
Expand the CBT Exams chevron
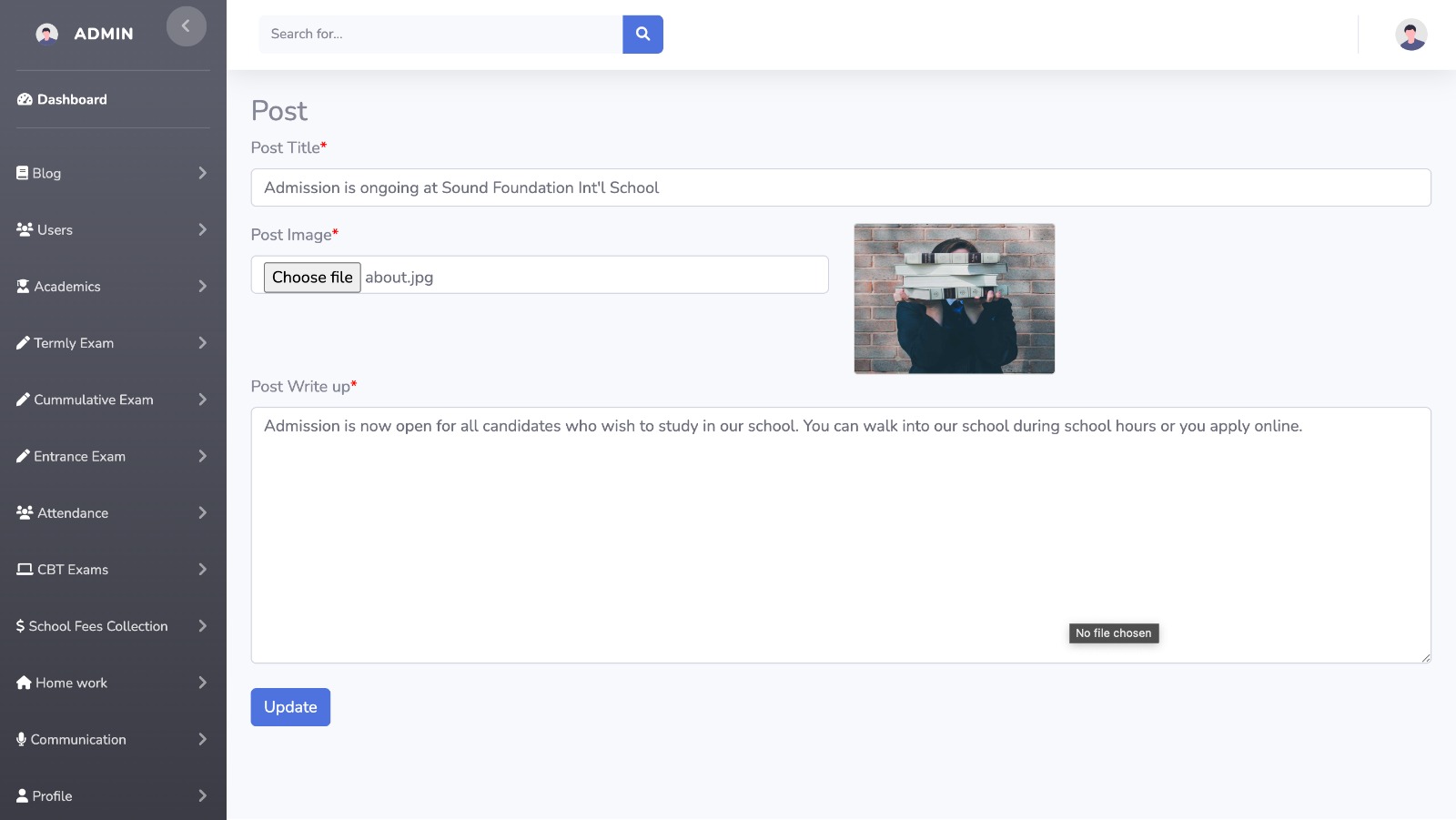click(x=202, y=569)
